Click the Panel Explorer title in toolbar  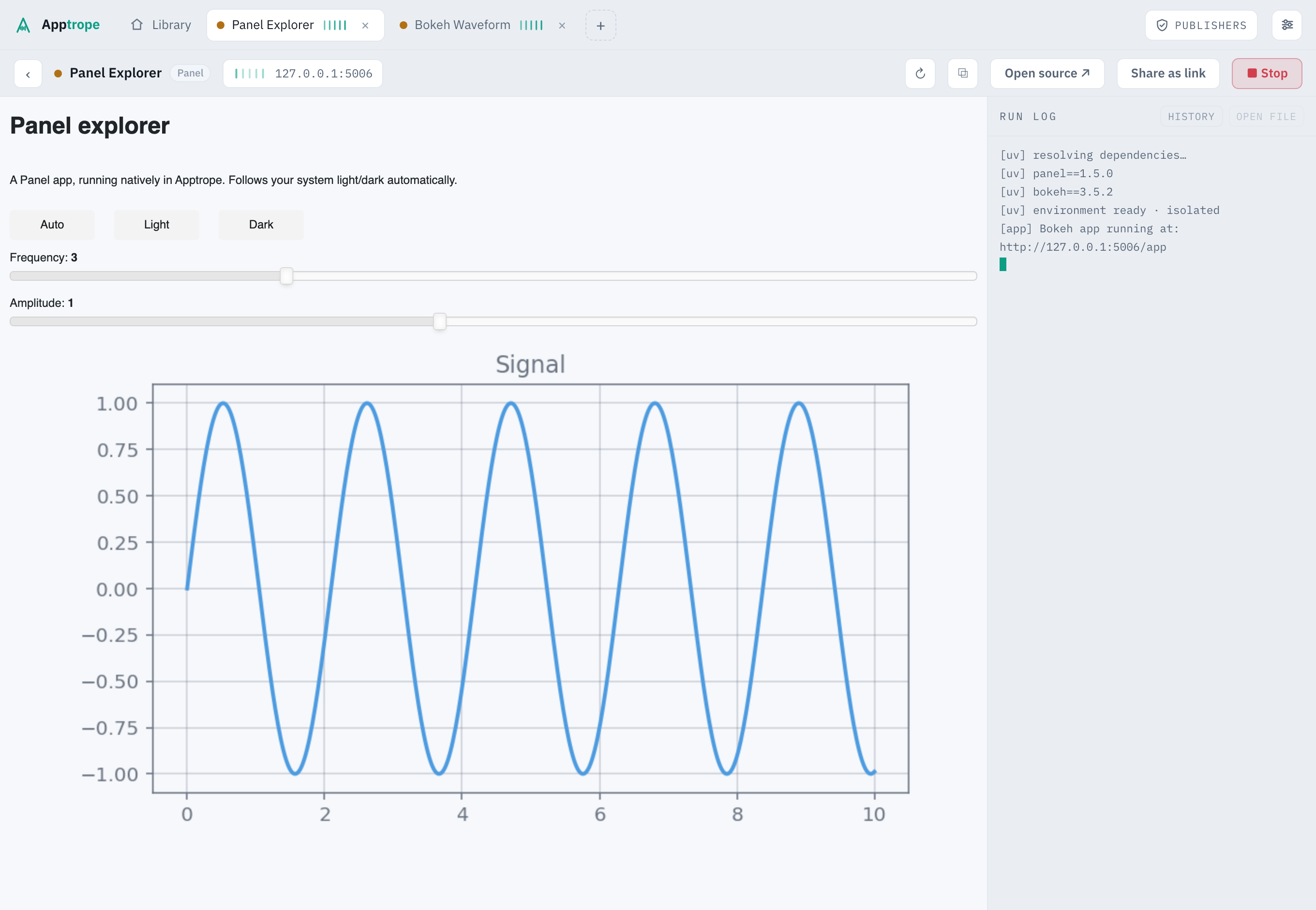tap(116, 73)
